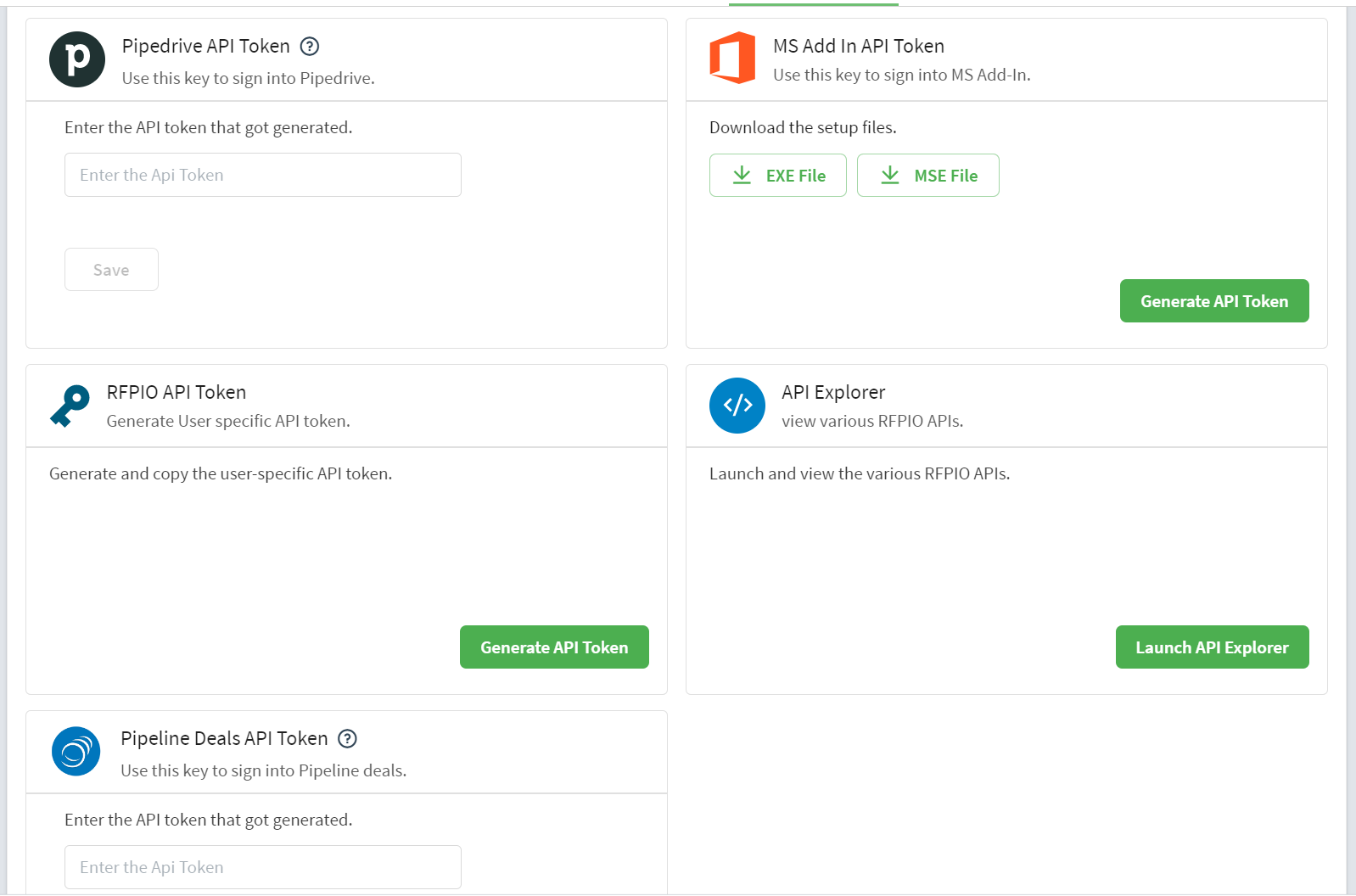
Task: Click 'Generate and copy the user-specific API token.' text
Action: tap(221, 473)
